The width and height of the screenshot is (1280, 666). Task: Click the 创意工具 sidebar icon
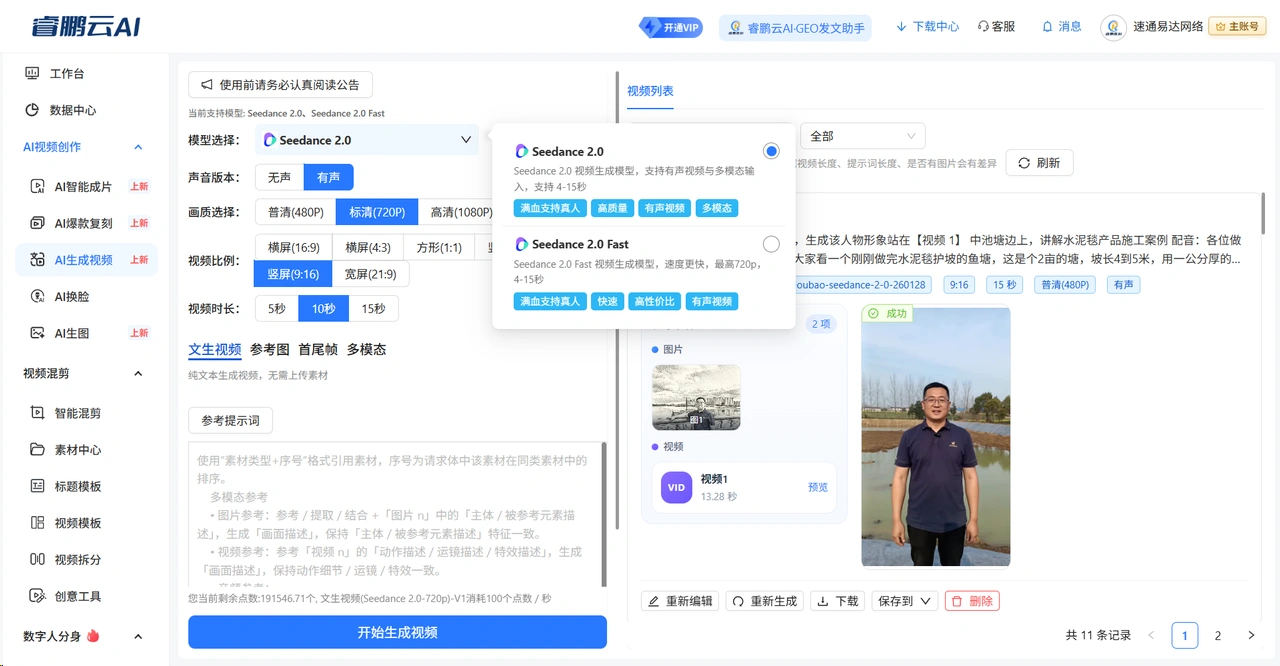37,596
